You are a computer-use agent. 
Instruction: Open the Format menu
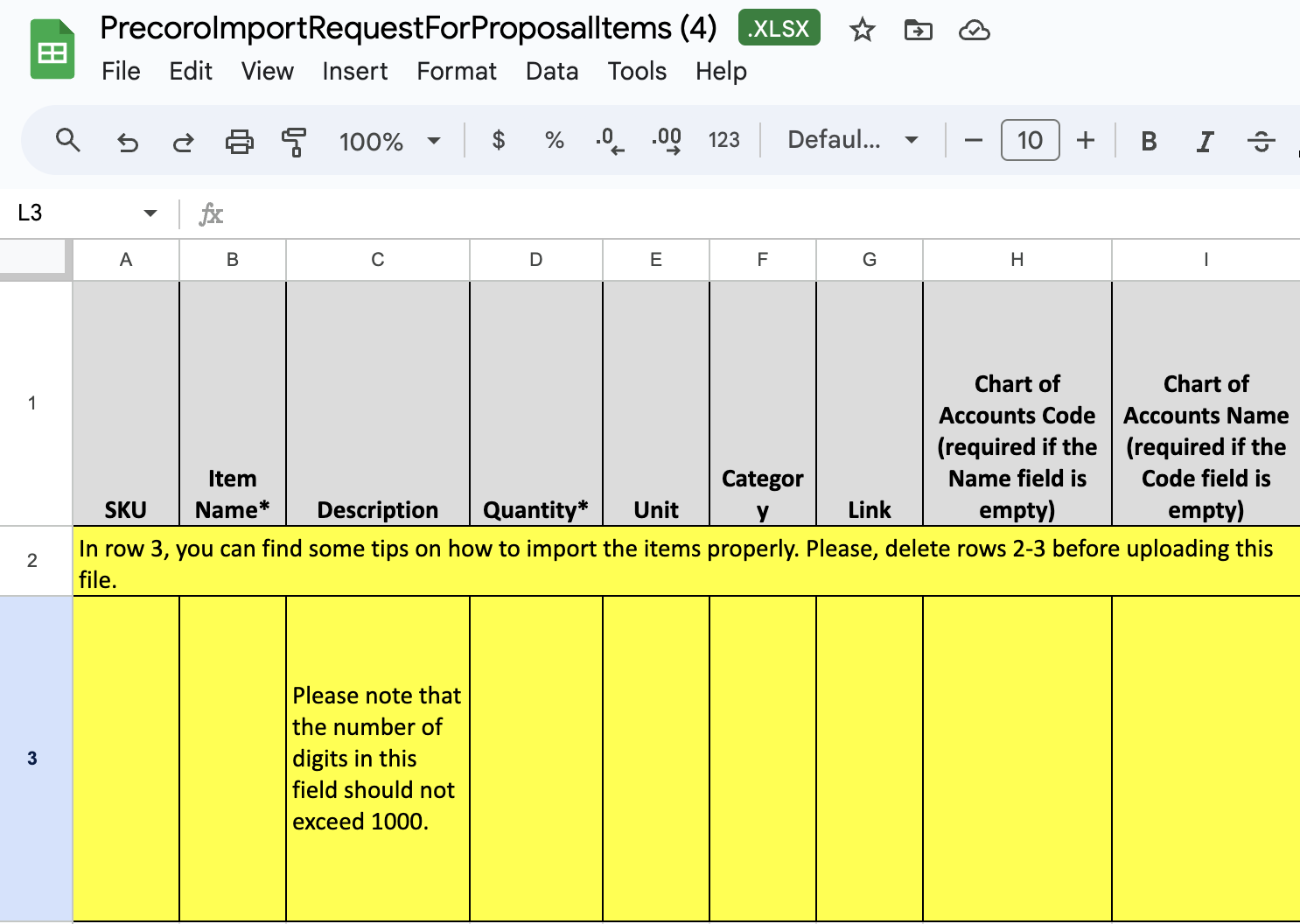457,71
